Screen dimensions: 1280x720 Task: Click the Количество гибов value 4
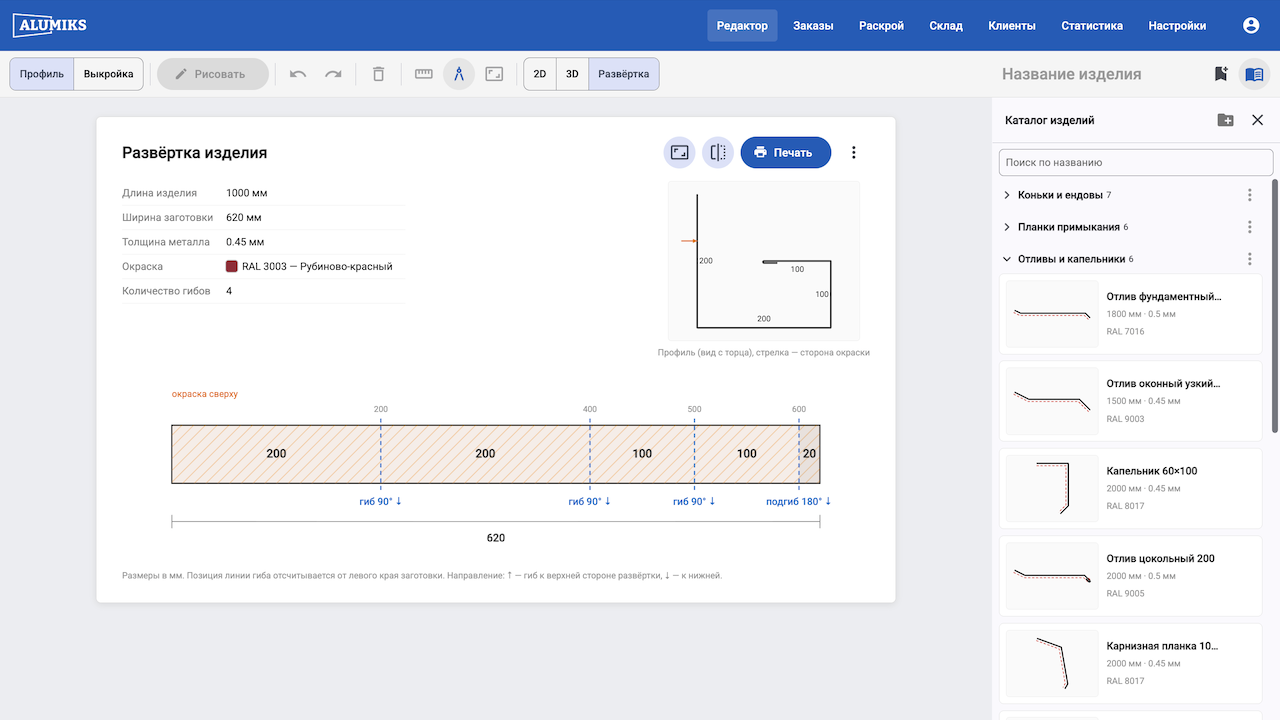pyautogui.click(x=229, y=291)
